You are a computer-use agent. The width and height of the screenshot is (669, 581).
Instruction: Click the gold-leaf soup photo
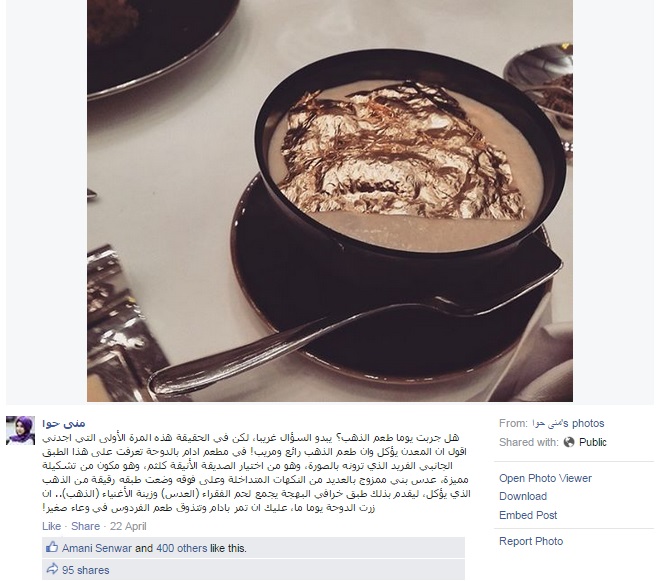[x=330, y=200]
